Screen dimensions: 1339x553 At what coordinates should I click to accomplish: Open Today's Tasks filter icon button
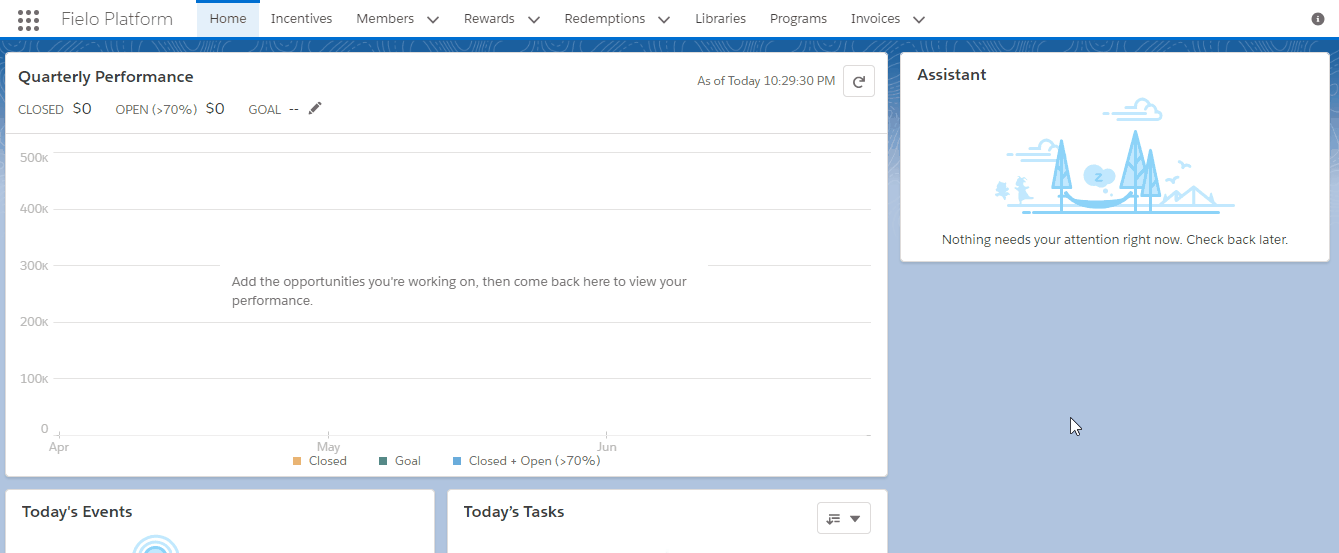point(844,518)
